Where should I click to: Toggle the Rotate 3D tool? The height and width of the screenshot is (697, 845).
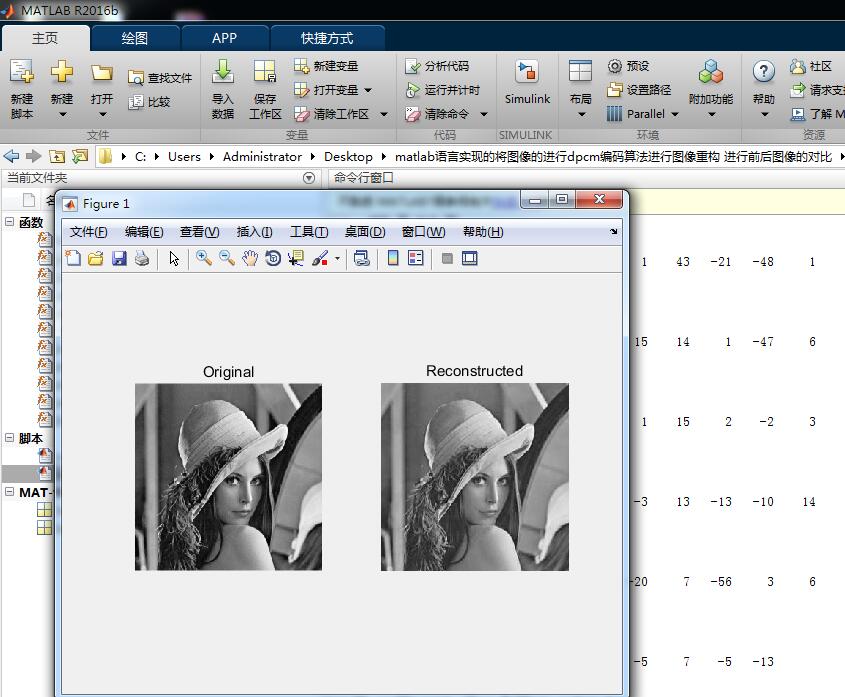[x=273, y=258]
